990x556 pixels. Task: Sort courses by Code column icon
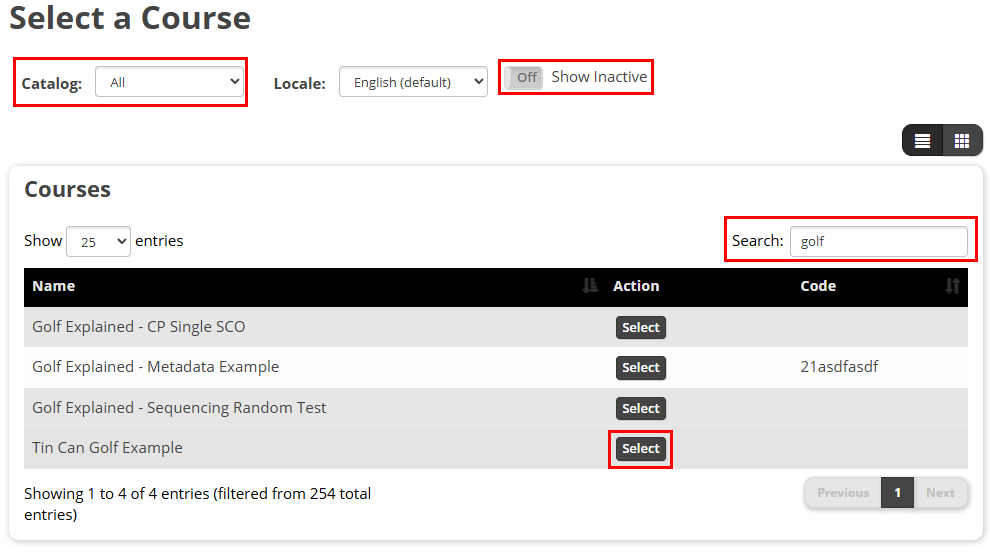pos(952,286)
